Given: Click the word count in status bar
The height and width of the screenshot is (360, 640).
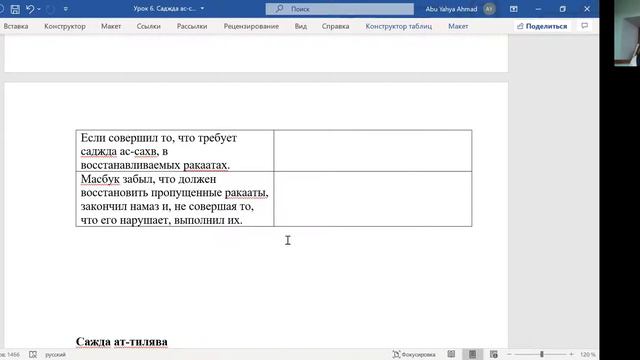Looking at the screenshot, I should tap(10, 355).
